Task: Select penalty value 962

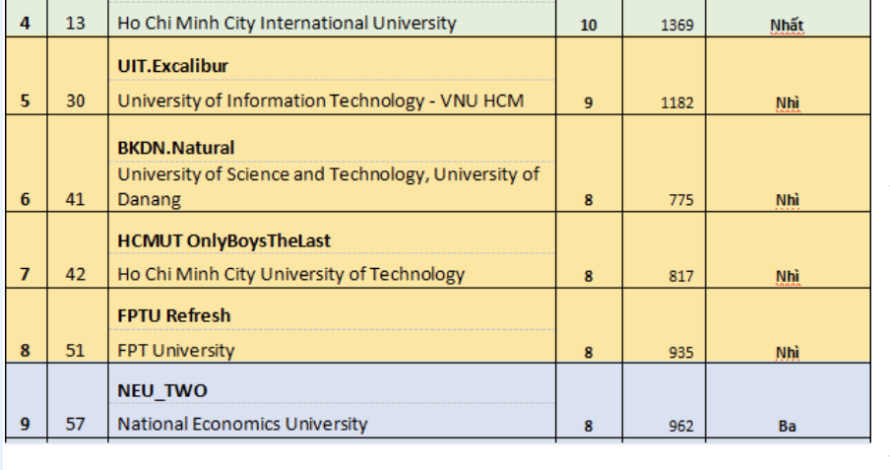Action: click(x=681, y=426)
